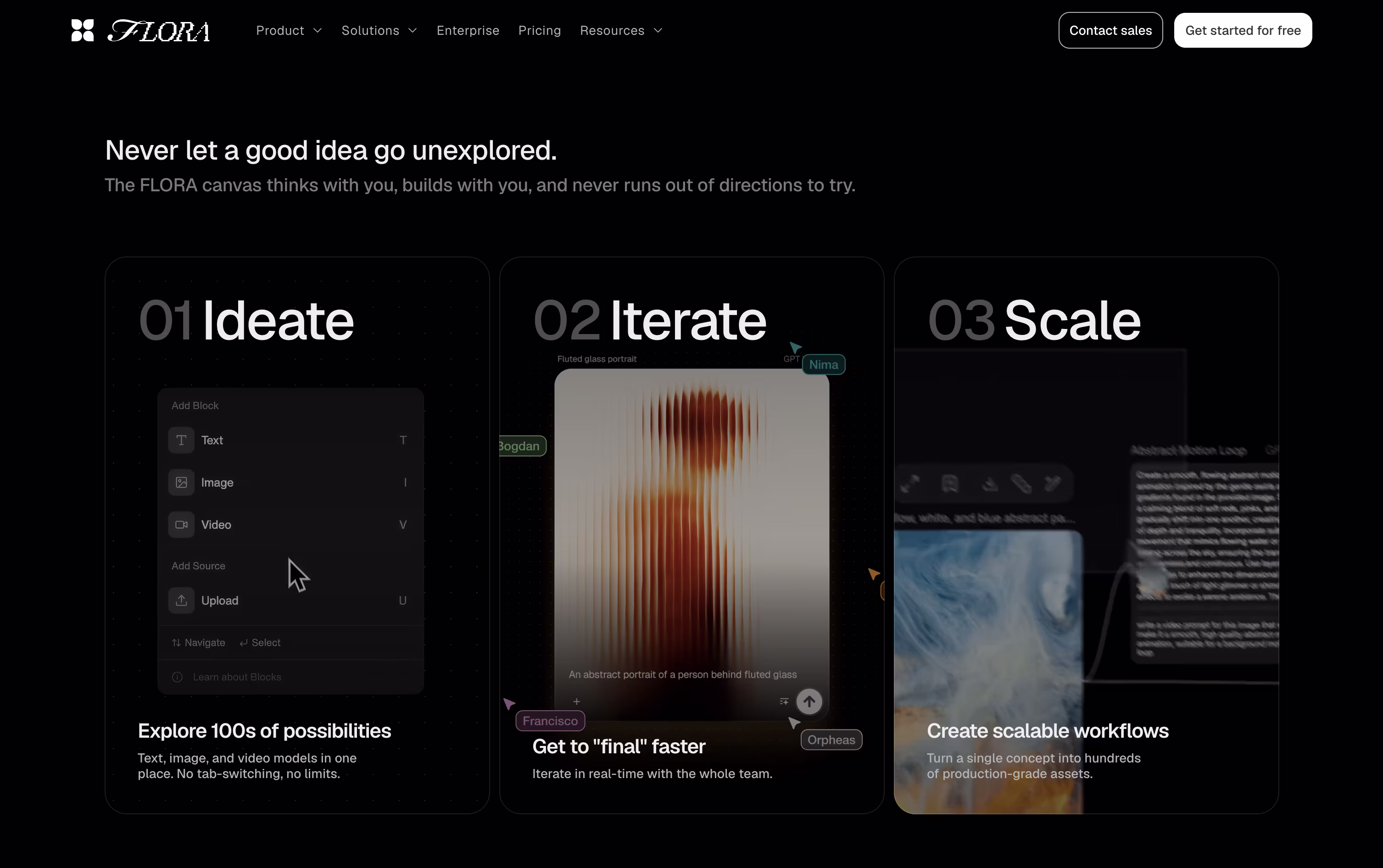Screen dimensions: 1383x868
Task: Click Explore 100s of possibilities text
Action: point(264,731)
